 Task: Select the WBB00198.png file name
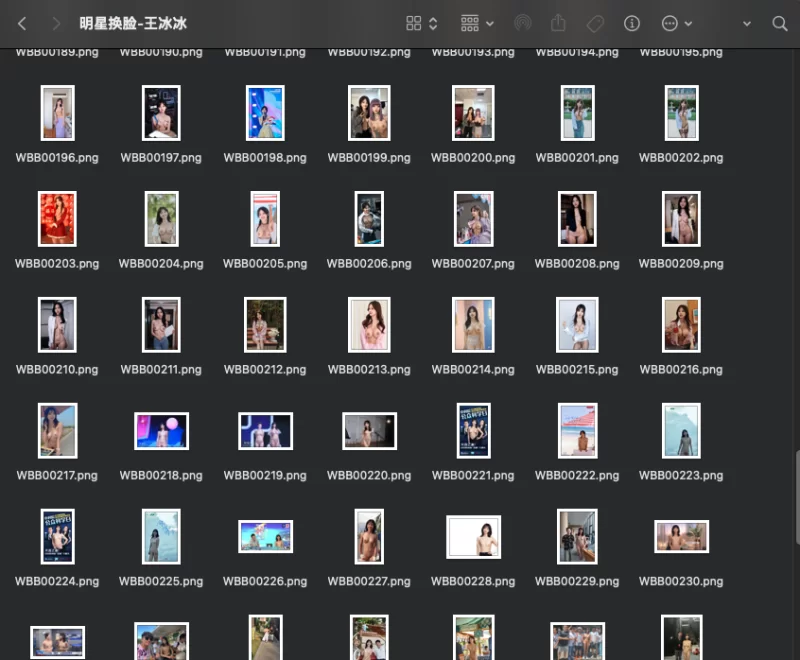click(x=265, y=158)
